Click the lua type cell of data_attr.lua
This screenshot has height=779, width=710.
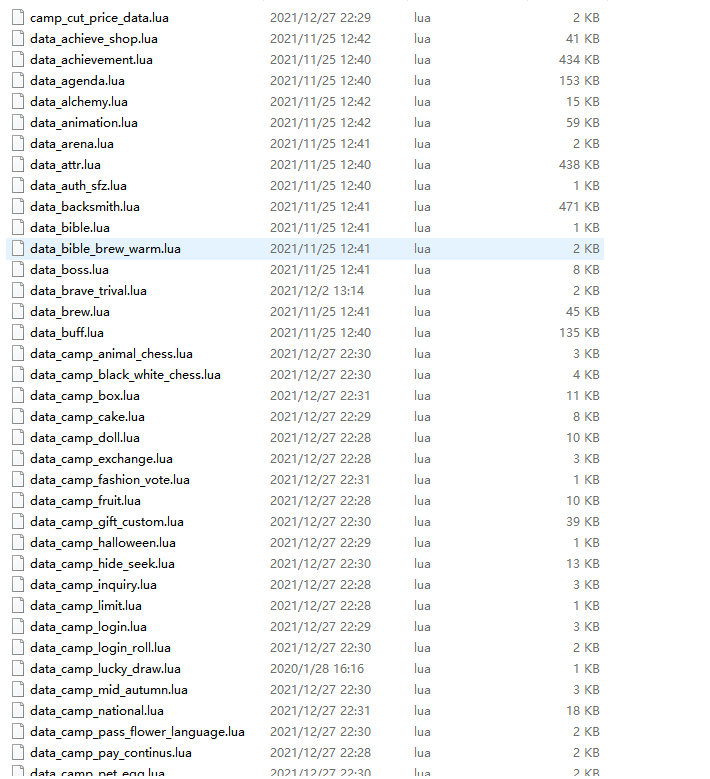click(x=422, y=165)
